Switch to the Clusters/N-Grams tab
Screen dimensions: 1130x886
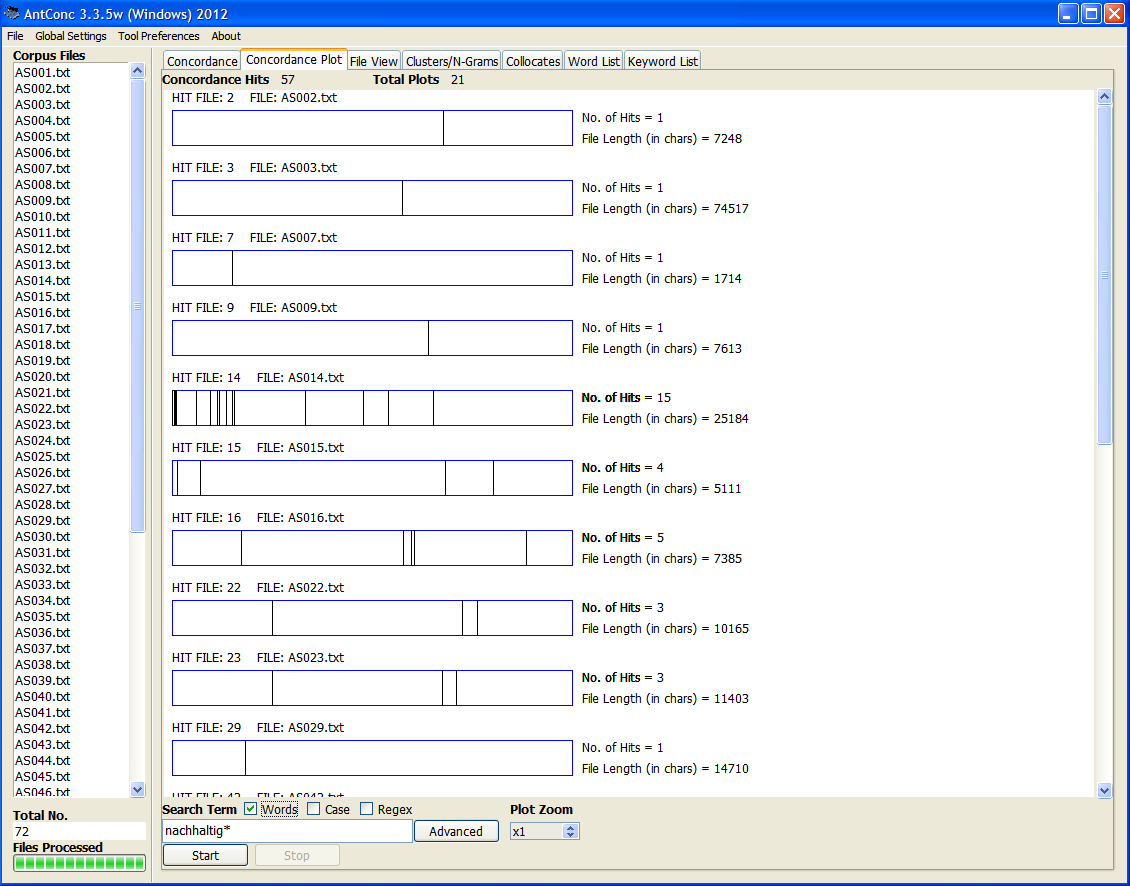(x=451, y=61)
